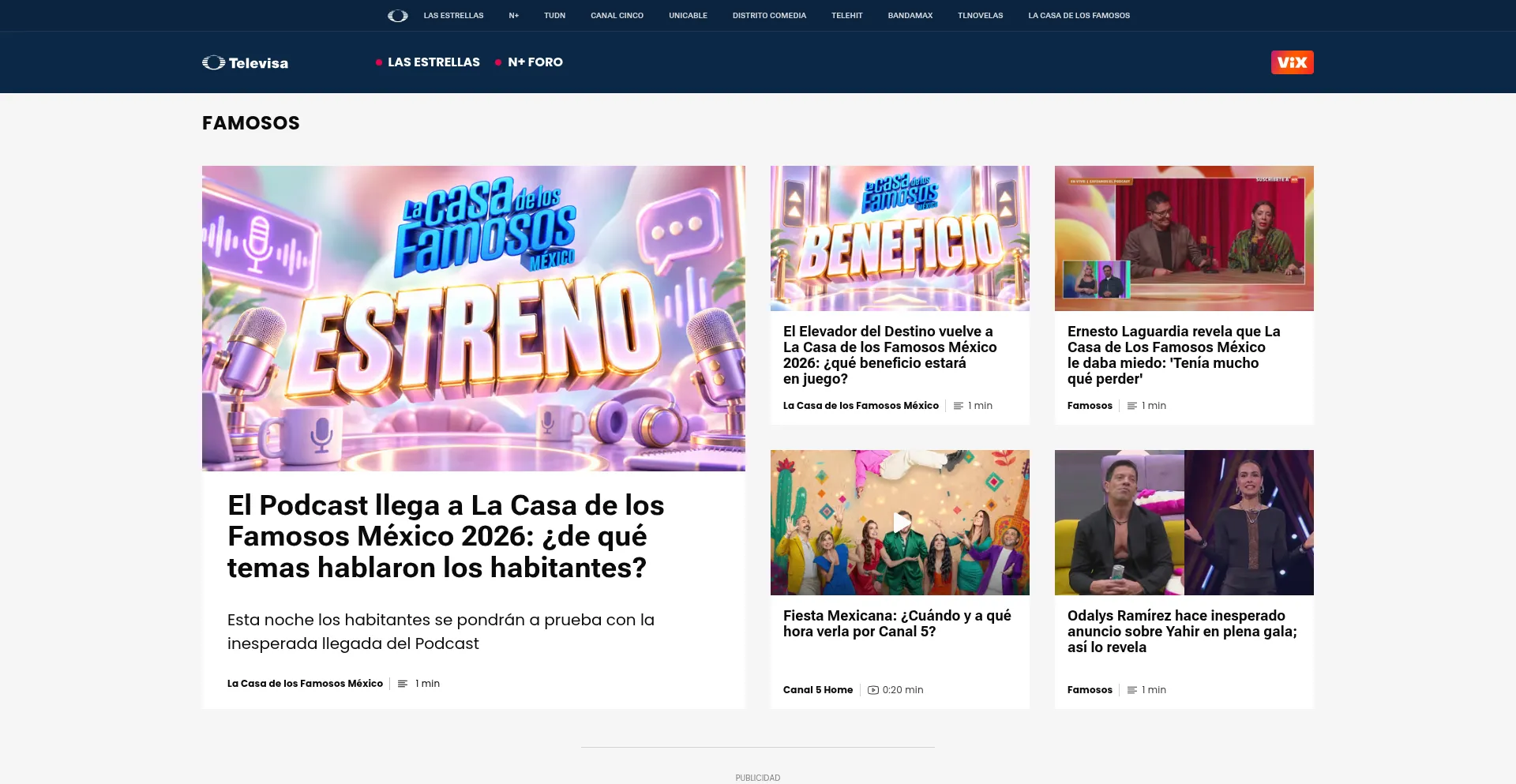Image resolution: width=1516 pixels, height=784 pixels.
Task: Open the headline El Elevador del Destino vuelve
Action: [x=890, y=355]
